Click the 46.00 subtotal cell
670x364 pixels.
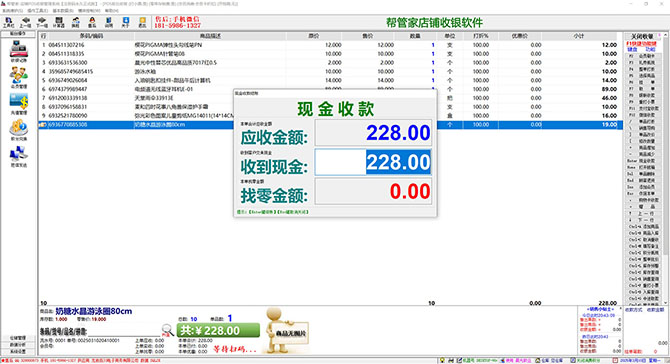(x=609, y=98)
